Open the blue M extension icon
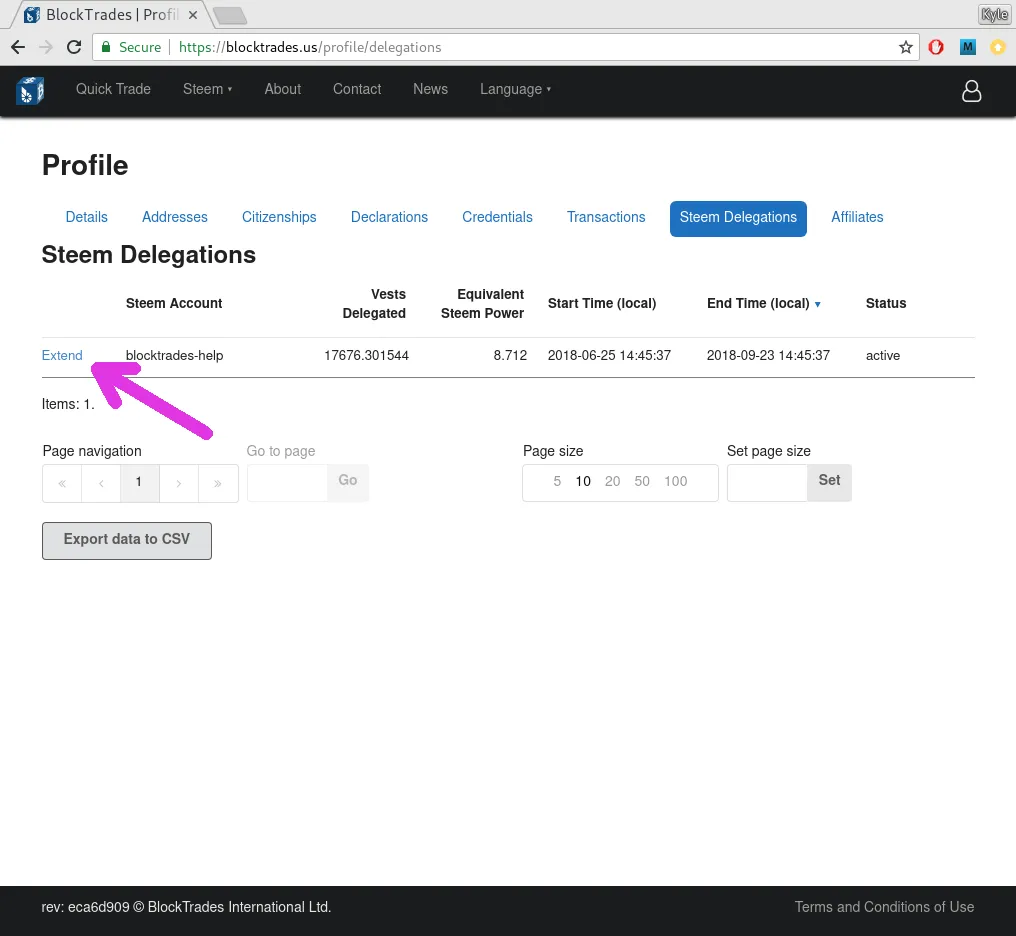Image resolution: width=1016 pixels, height=936 pixels. pyautogui.click(x=967, y=47)
